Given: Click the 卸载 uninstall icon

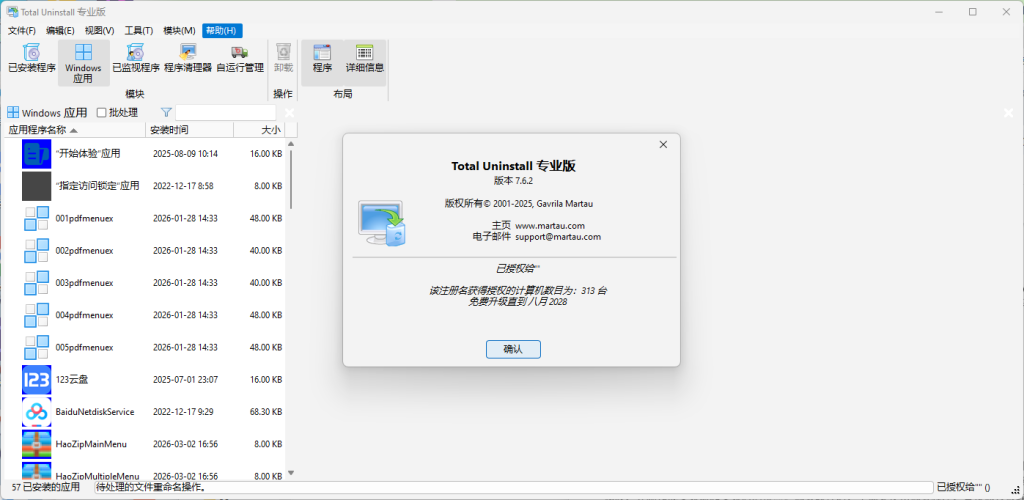Looking at the screenshot, I should [283, 58].
